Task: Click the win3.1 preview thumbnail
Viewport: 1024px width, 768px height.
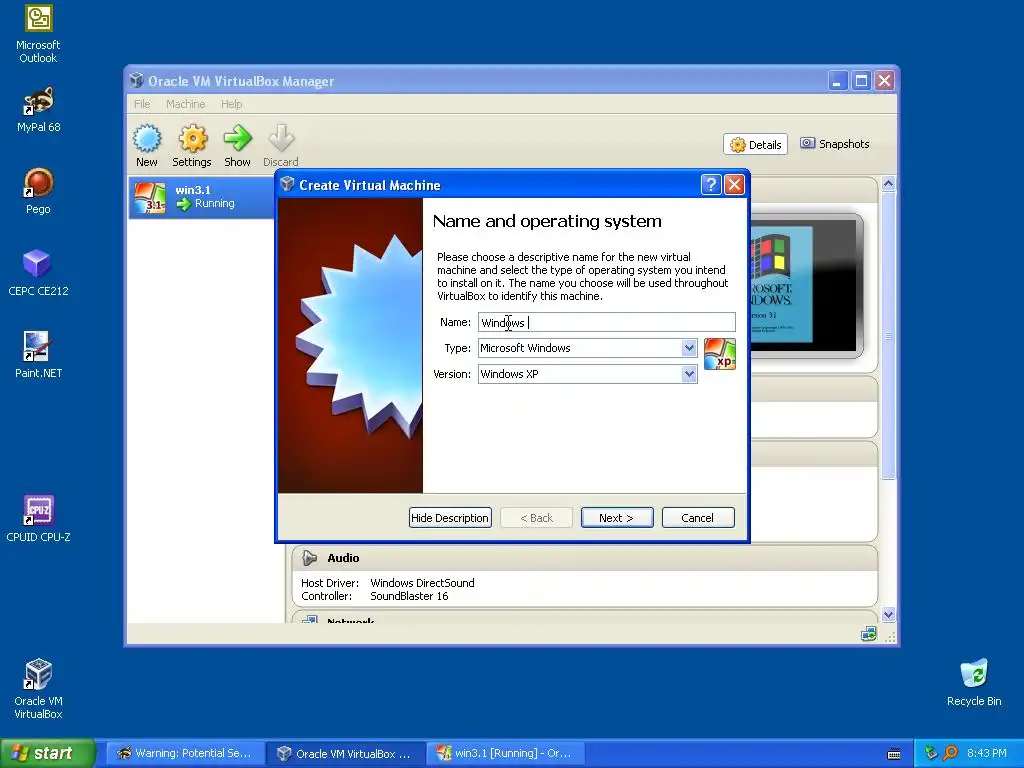Action: coord(807,285)
